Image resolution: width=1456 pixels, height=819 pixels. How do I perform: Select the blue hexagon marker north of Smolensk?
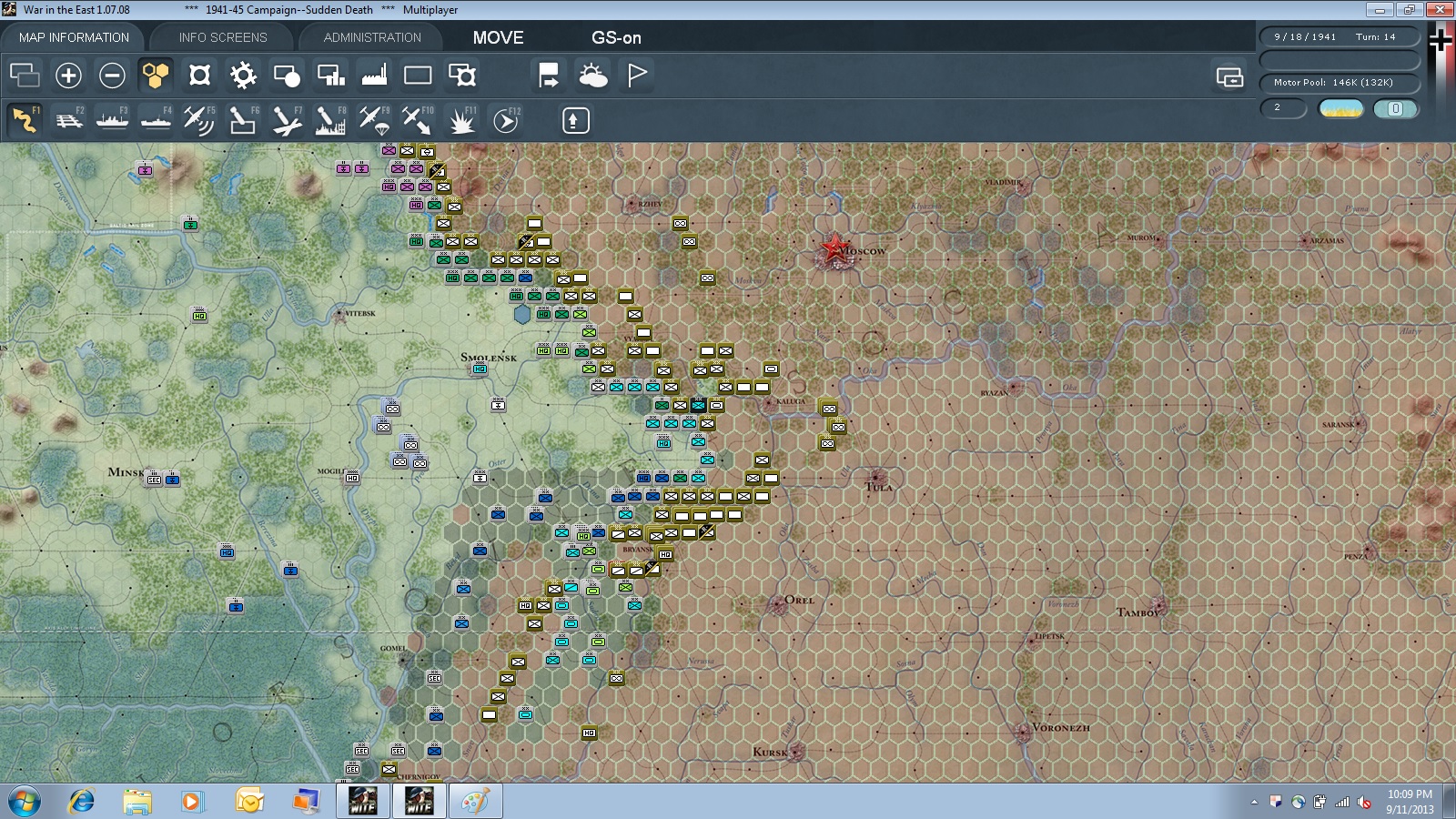[x=522, y=315]
